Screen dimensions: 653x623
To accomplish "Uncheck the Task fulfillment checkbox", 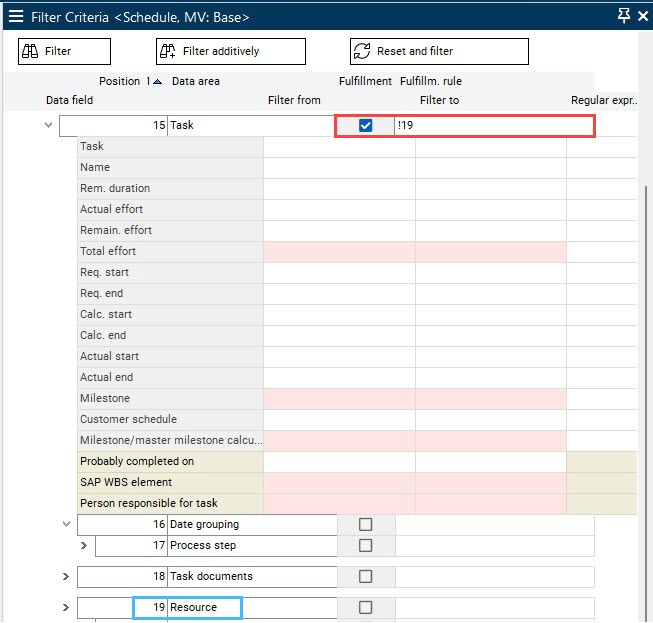I will click(x=365, y=126).
